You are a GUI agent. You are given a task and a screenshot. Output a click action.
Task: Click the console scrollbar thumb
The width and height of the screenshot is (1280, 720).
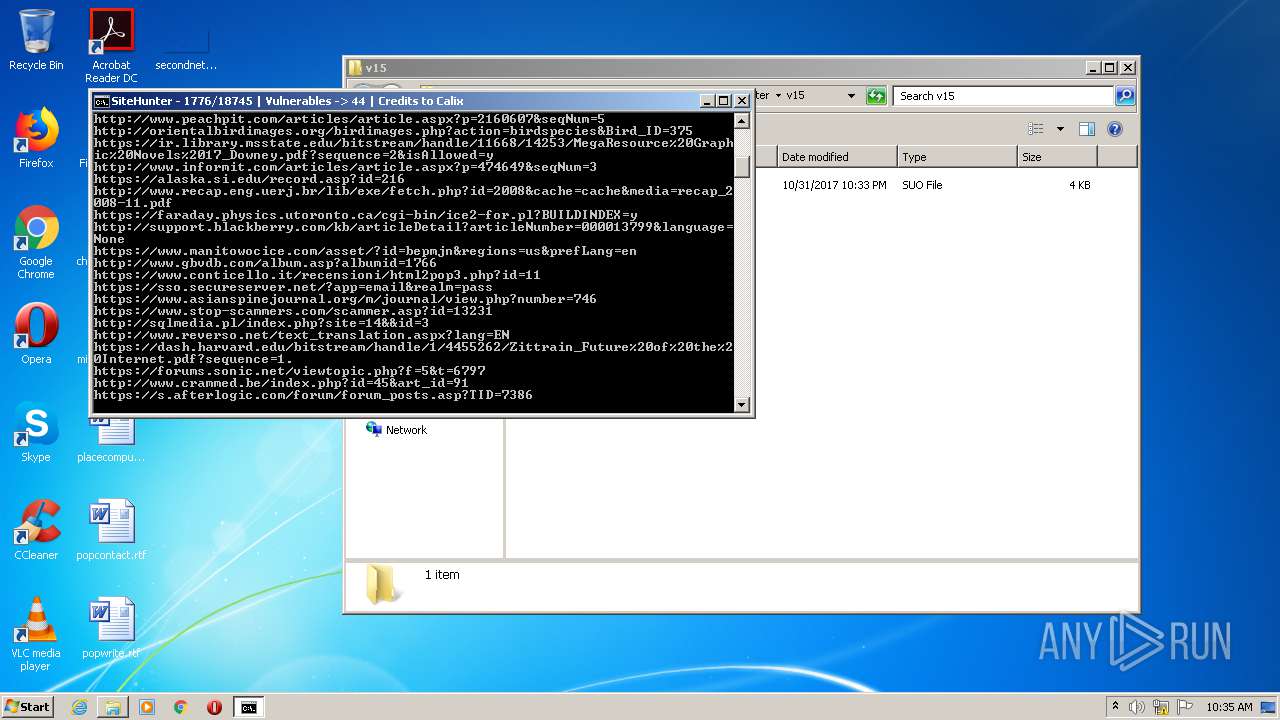click(x=742, y=166)
